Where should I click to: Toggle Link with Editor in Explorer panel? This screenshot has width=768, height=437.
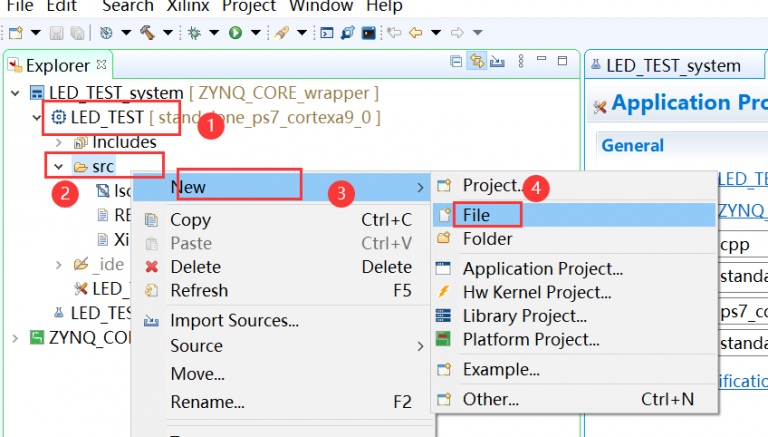[x=477, y=63]
